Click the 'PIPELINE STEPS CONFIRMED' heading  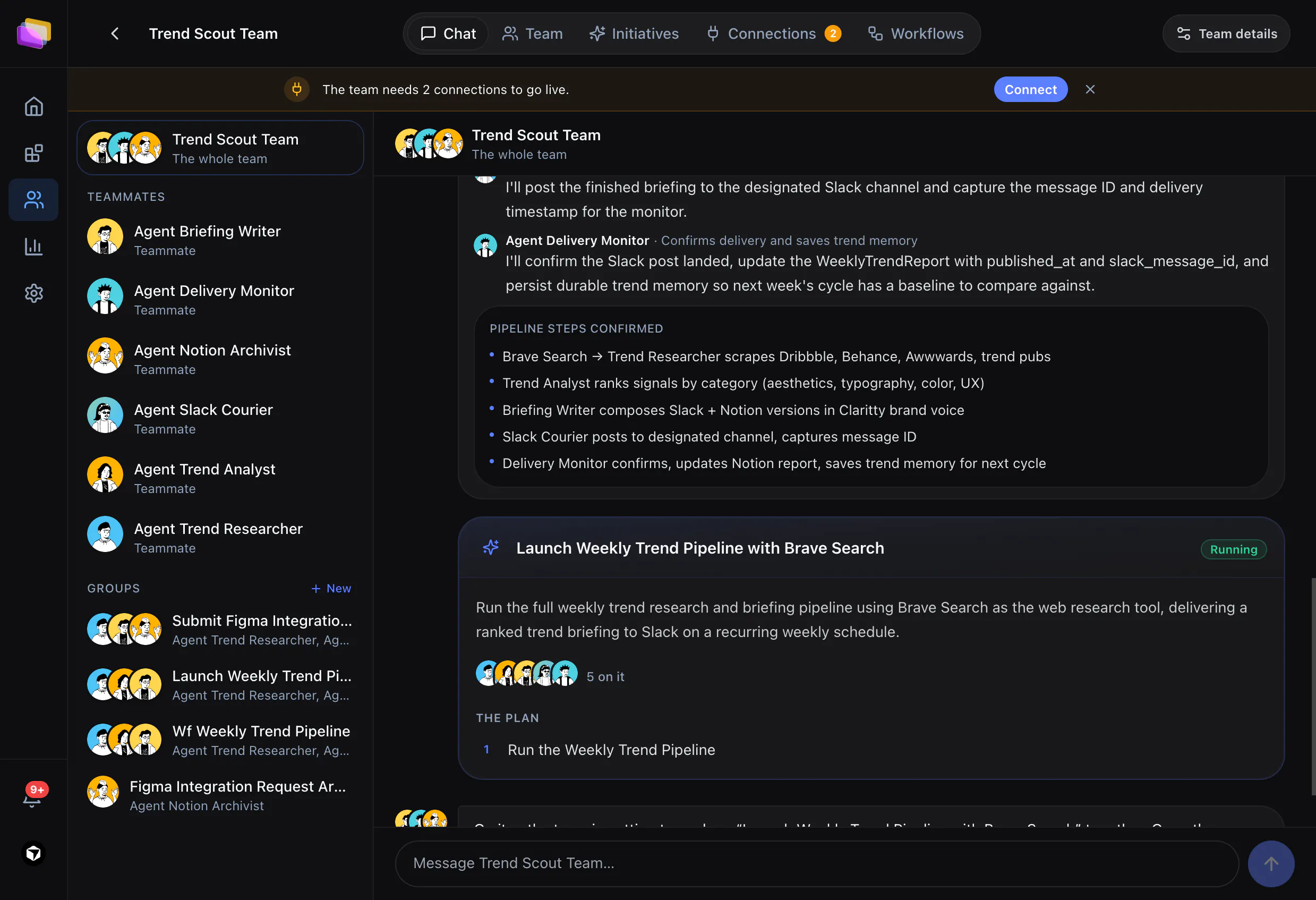pos(576,328)
